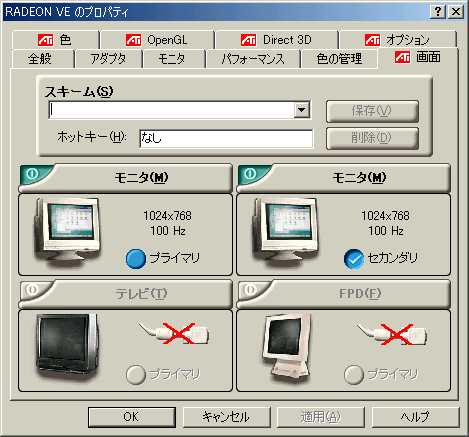Viewport: 469px width, 437px height.
Task: Select セカンダリ radio on right monitor
Action: (353, 259)
